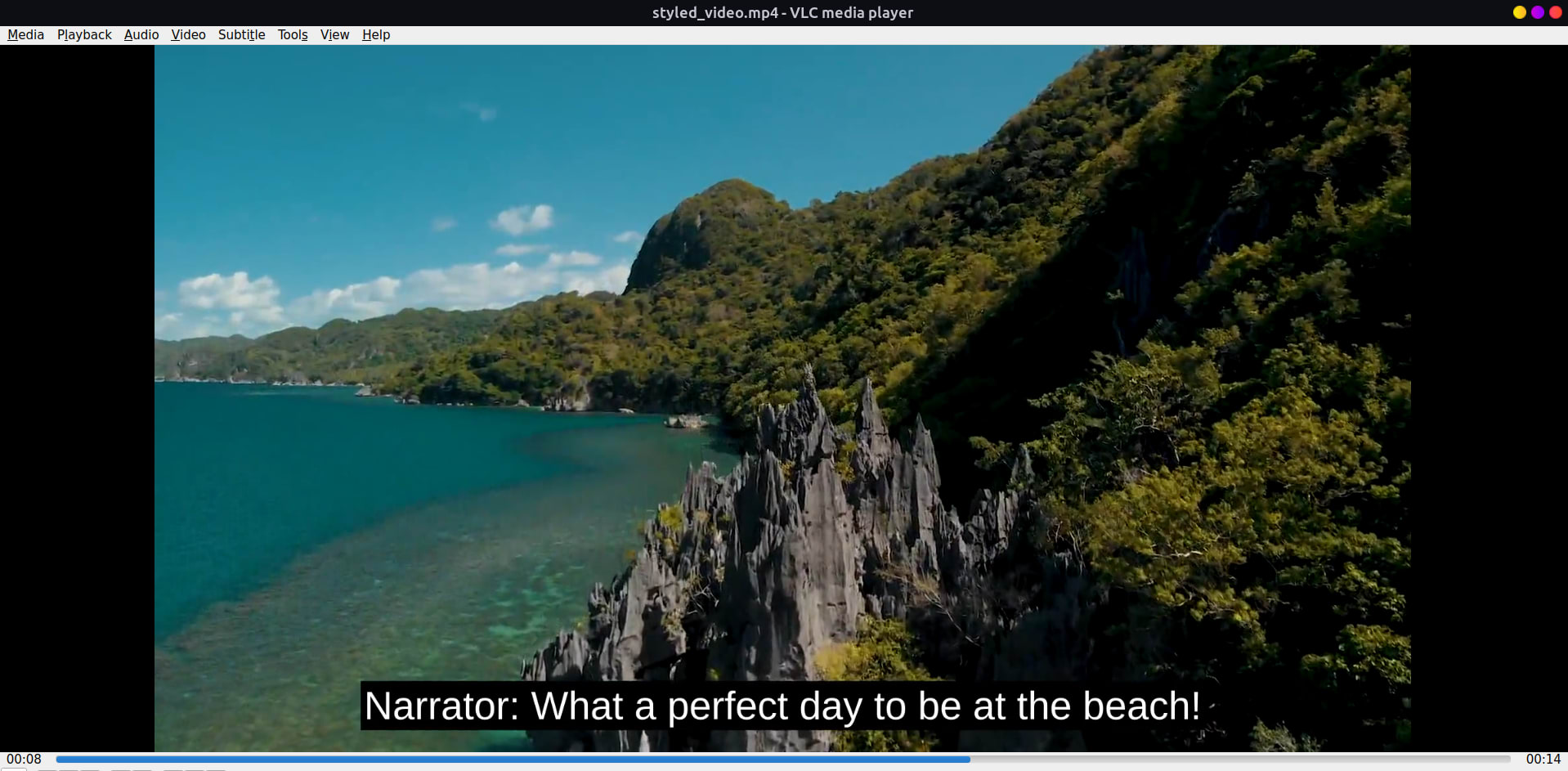The height and width of the screenshot is (771, 1568).
Task: Open the Playback menu
Action: pyautogui.click(x=84, y=34)
